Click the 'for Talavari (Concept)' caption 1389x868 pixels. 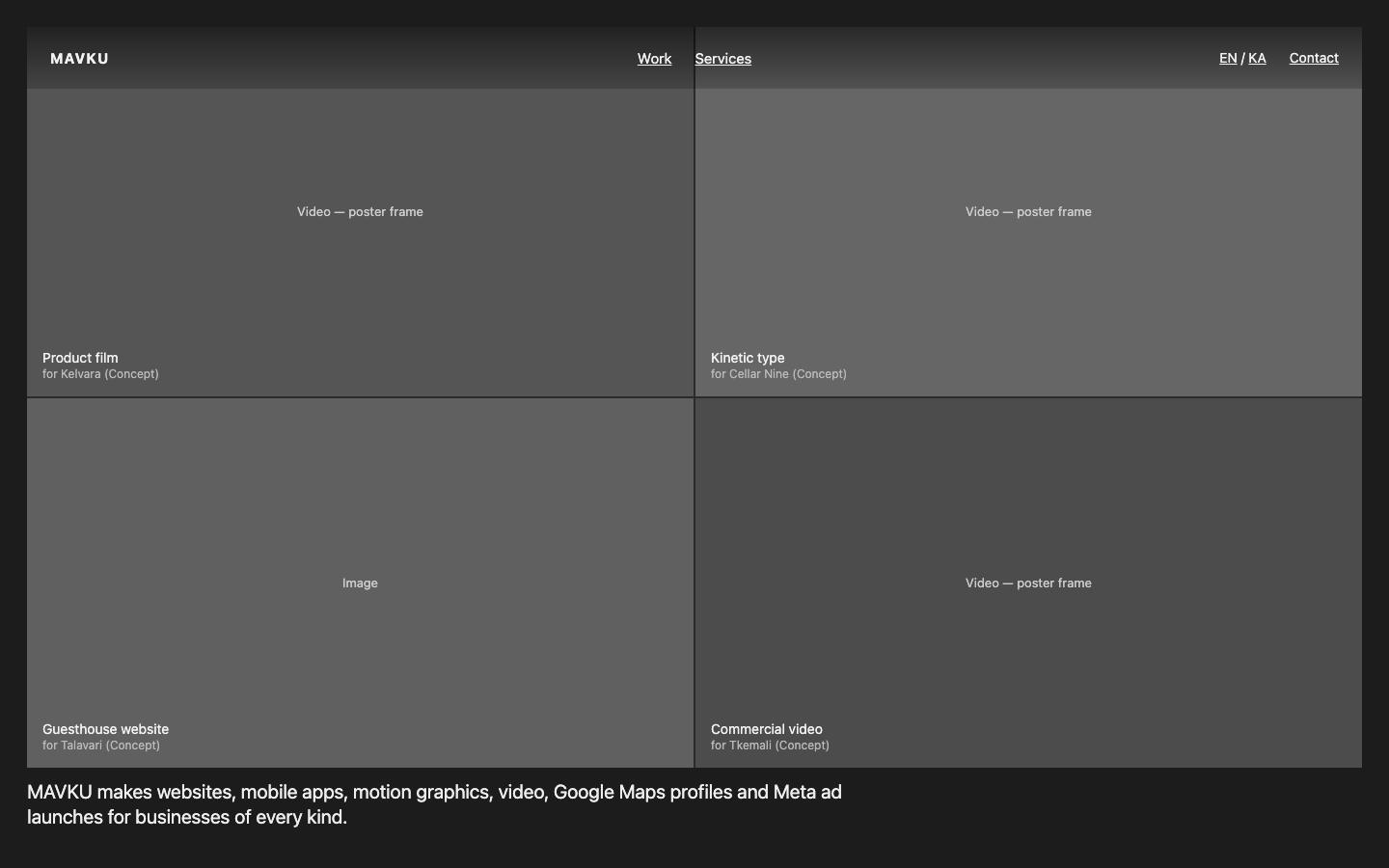pyautogui.click(x=101, y=746)
